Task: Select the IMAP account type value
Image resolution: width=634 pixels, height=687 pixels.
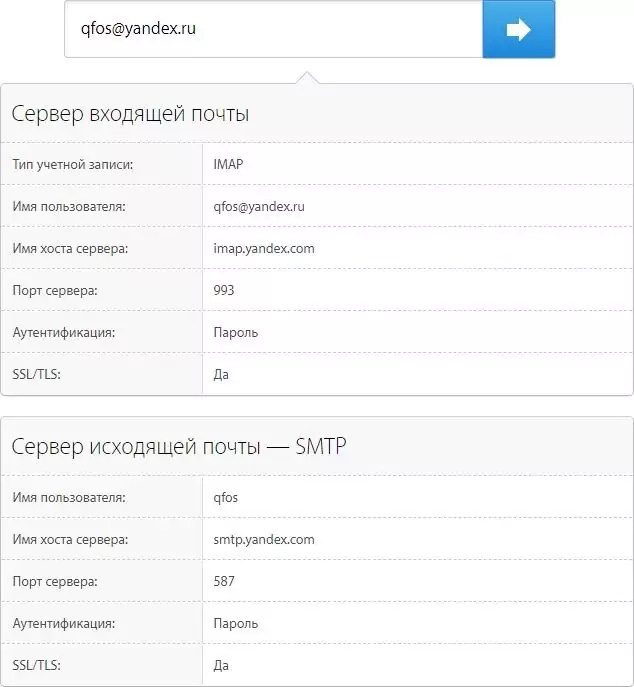Action: coord(228,164)
